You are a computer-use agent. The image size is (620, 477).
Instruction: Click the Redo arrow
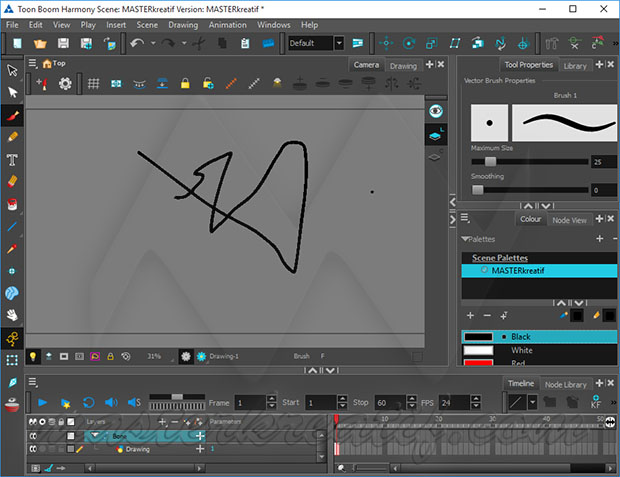click(x=168, y=43)
